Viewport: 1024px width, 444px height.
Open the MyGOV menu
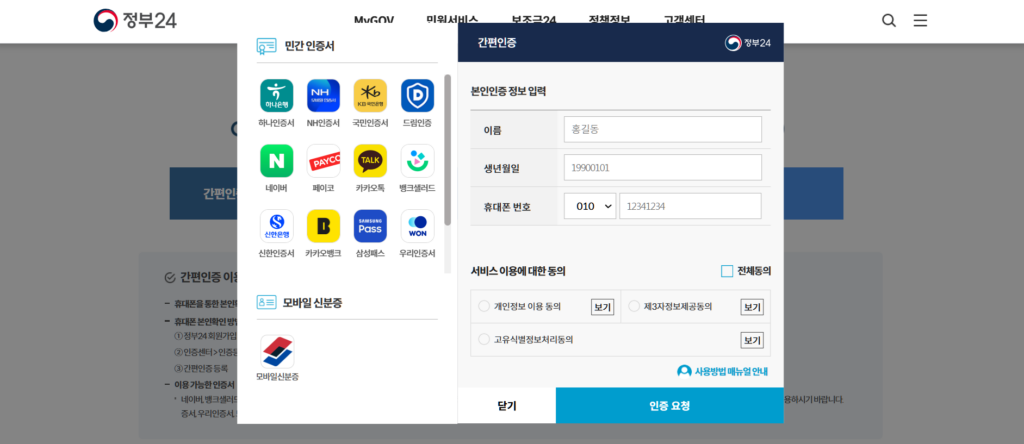tap(374, 20)
